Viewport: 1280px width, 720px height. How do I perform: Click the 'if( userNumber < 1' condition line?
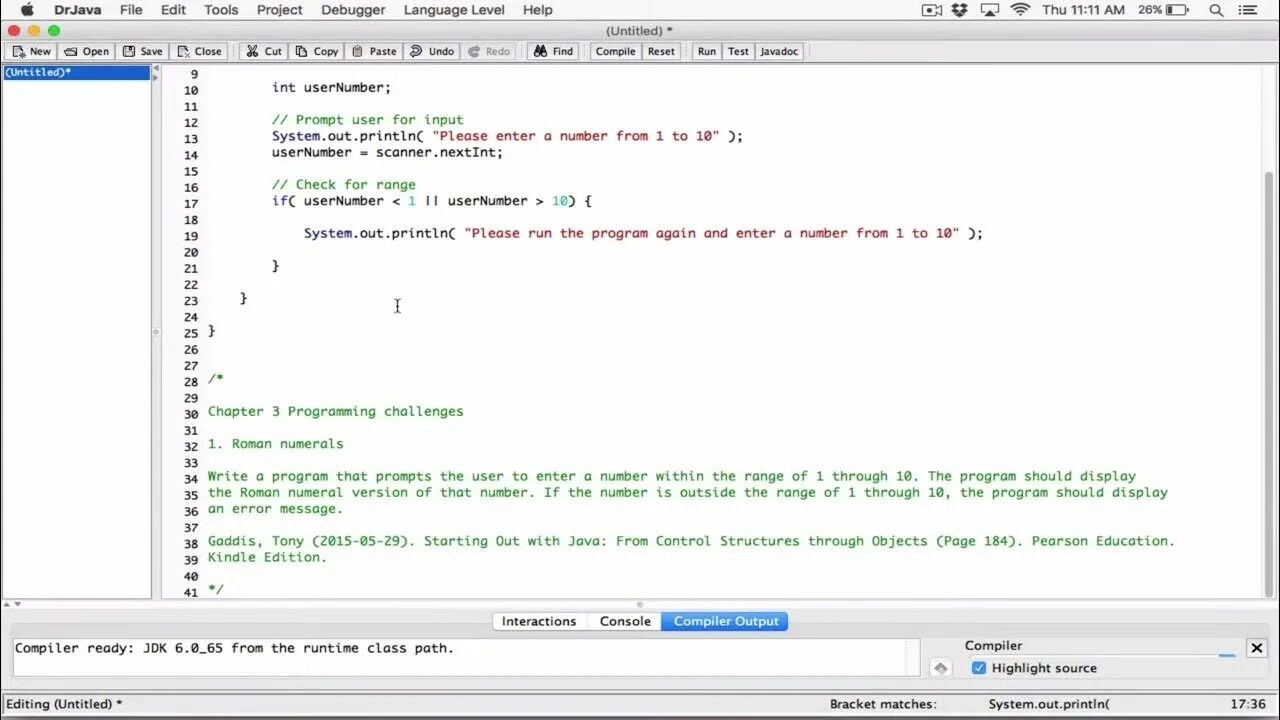(x=431, y=201)
